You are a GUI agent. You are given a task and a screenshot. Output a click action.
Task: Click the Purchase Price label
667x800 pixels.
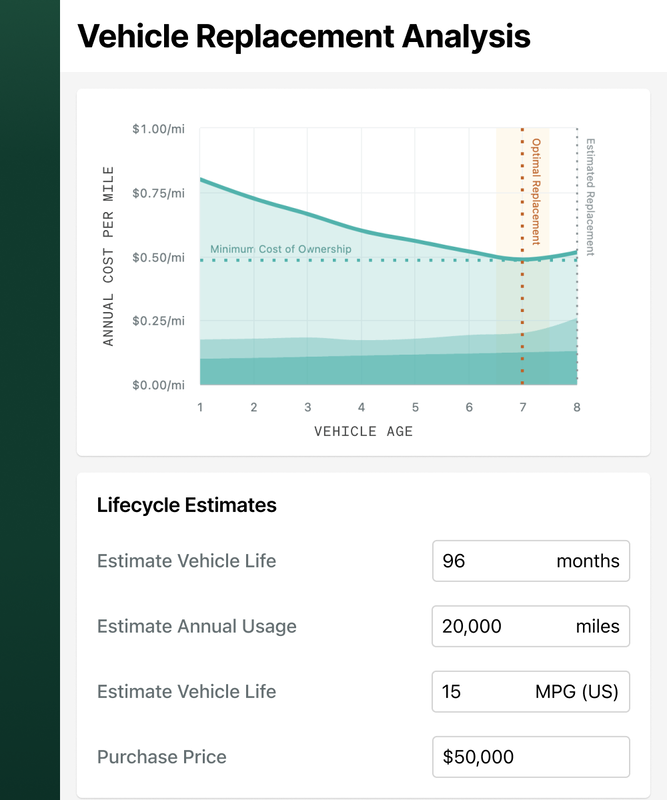click(x=162, y=757)
